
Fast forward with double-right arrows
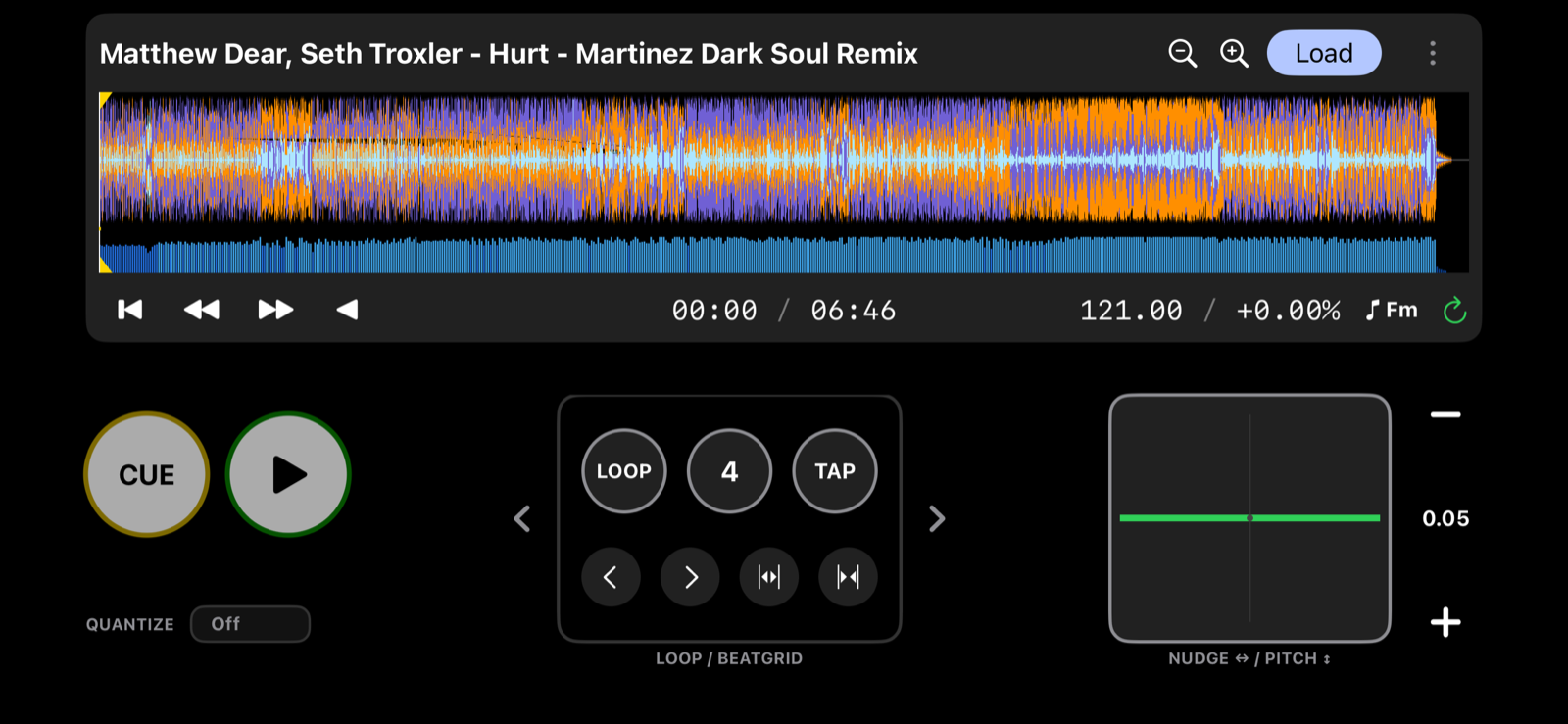pos(275,310)
